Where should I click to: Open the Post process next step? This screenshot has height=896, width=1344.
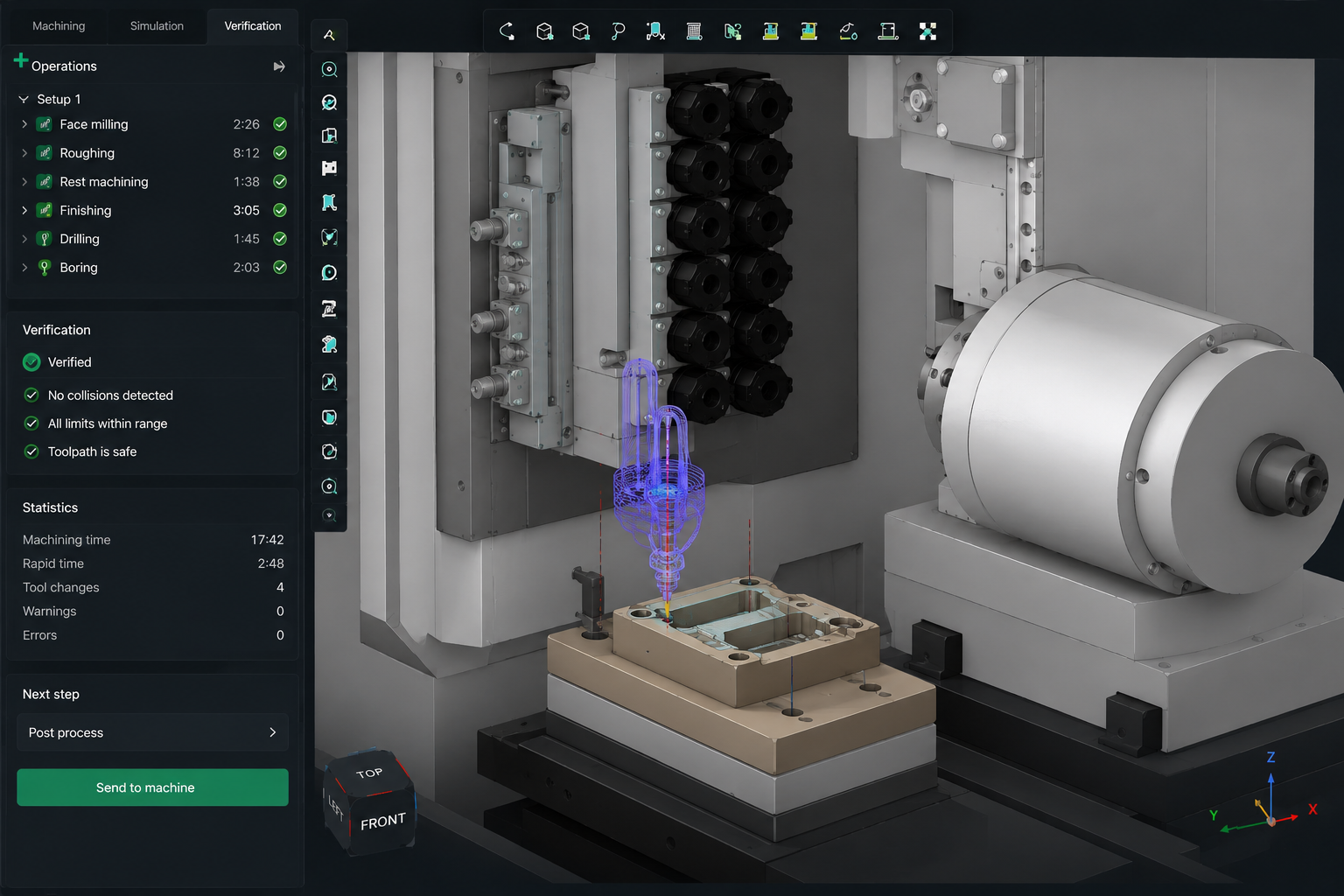click(152, 732)
